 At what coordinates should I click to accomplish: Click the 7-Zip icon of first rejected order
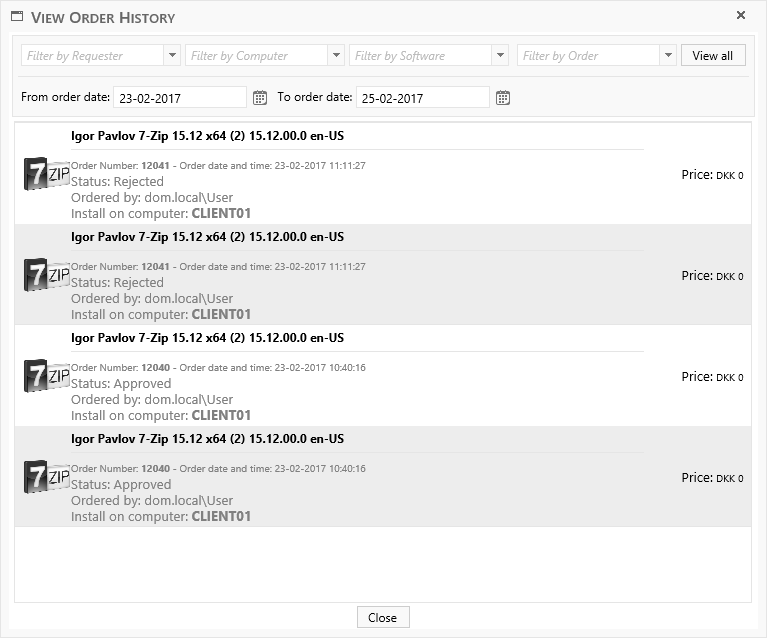coord(46,174)
